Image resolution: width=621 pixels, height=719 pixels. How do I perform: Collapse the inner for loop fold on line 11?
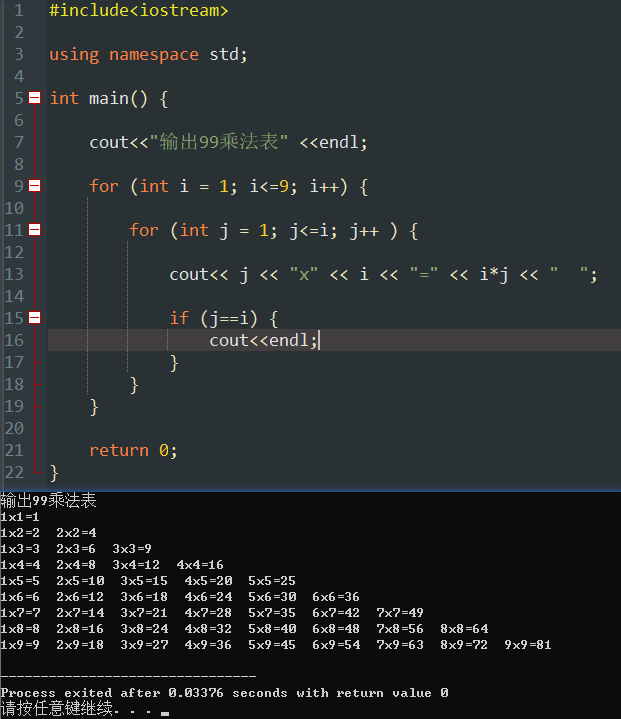(34, 230)
